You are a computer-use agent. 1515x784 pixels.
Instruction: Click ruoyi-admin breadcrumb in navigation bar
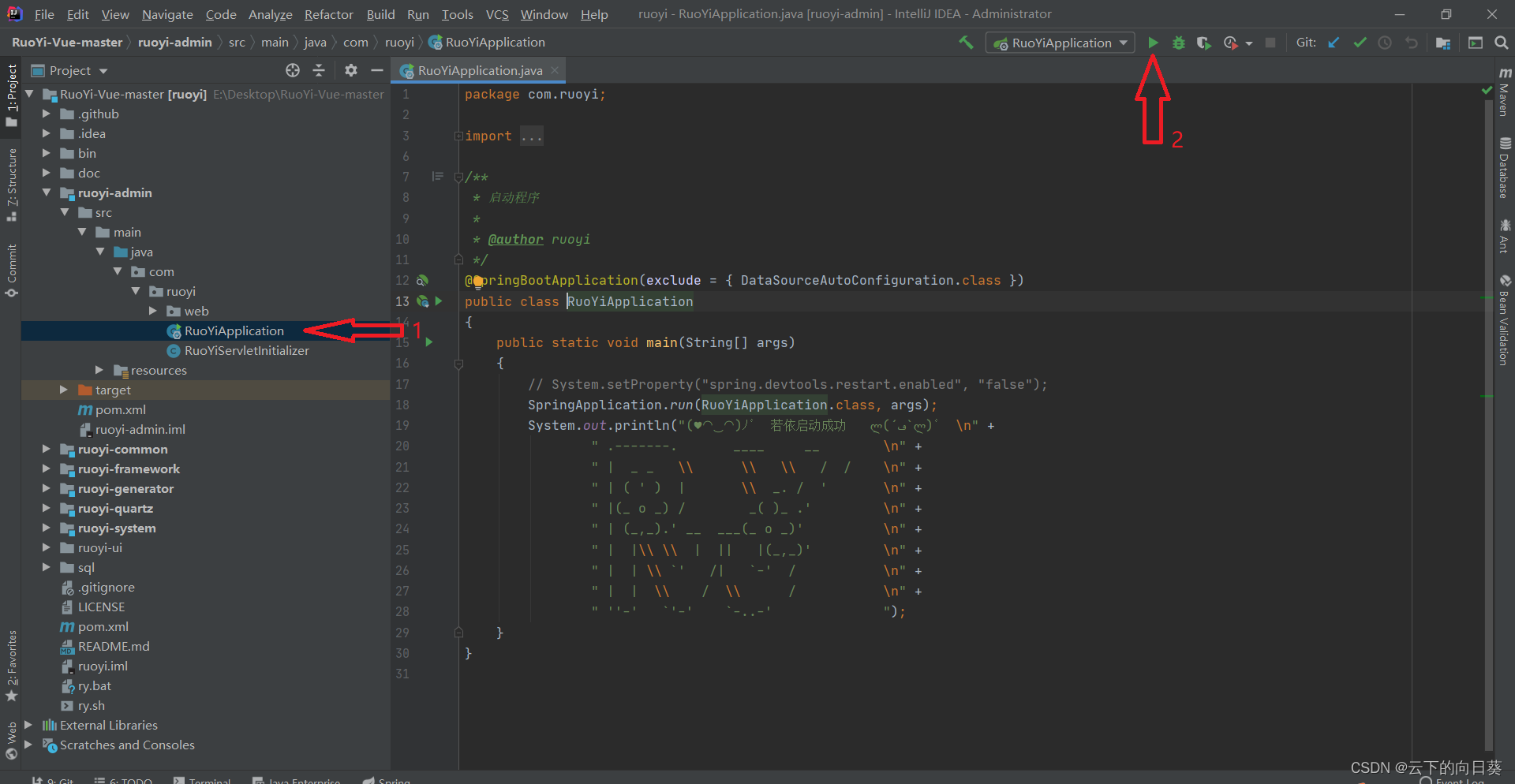point(175,42)
